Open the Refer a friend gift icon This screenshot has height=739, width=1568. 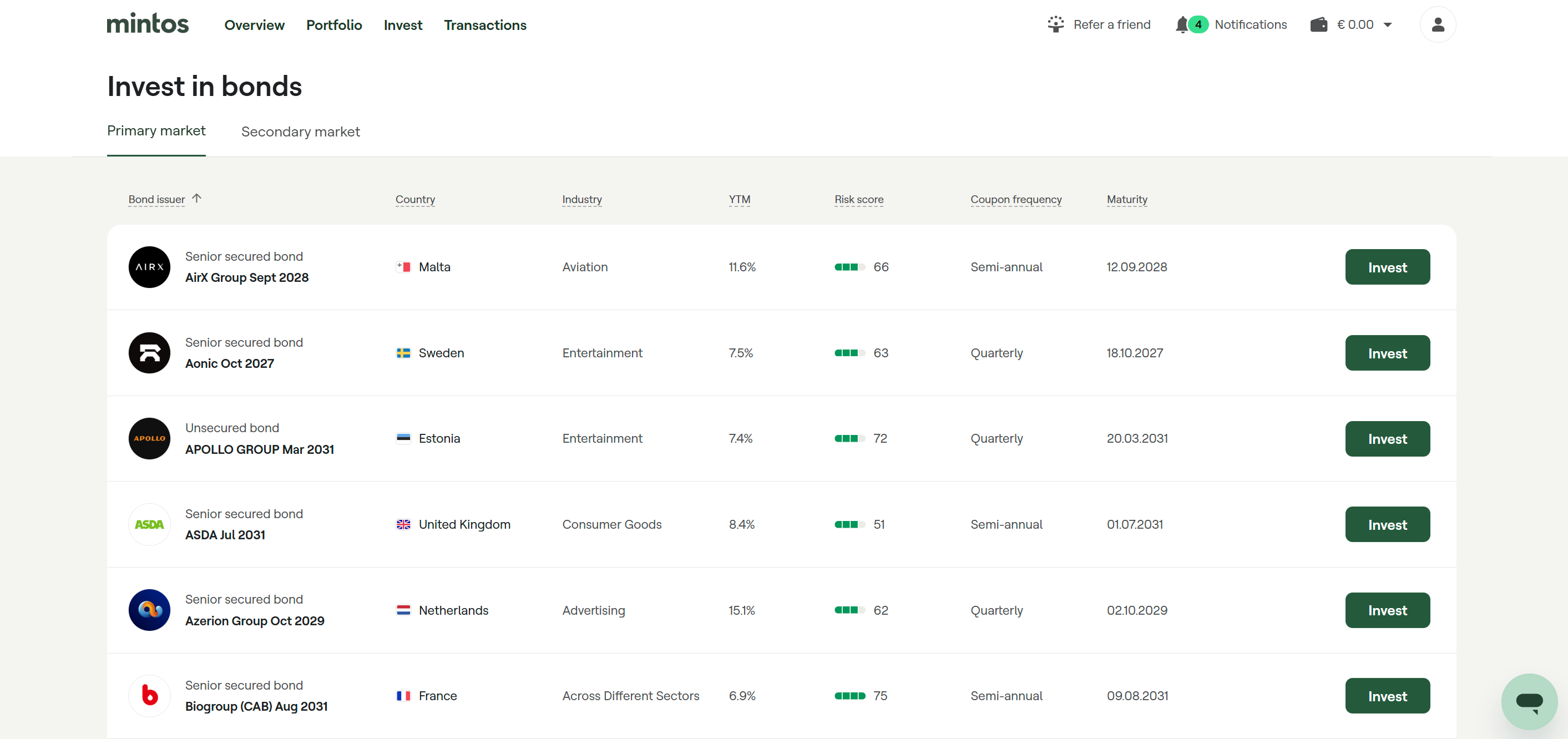click(1055, 24)
